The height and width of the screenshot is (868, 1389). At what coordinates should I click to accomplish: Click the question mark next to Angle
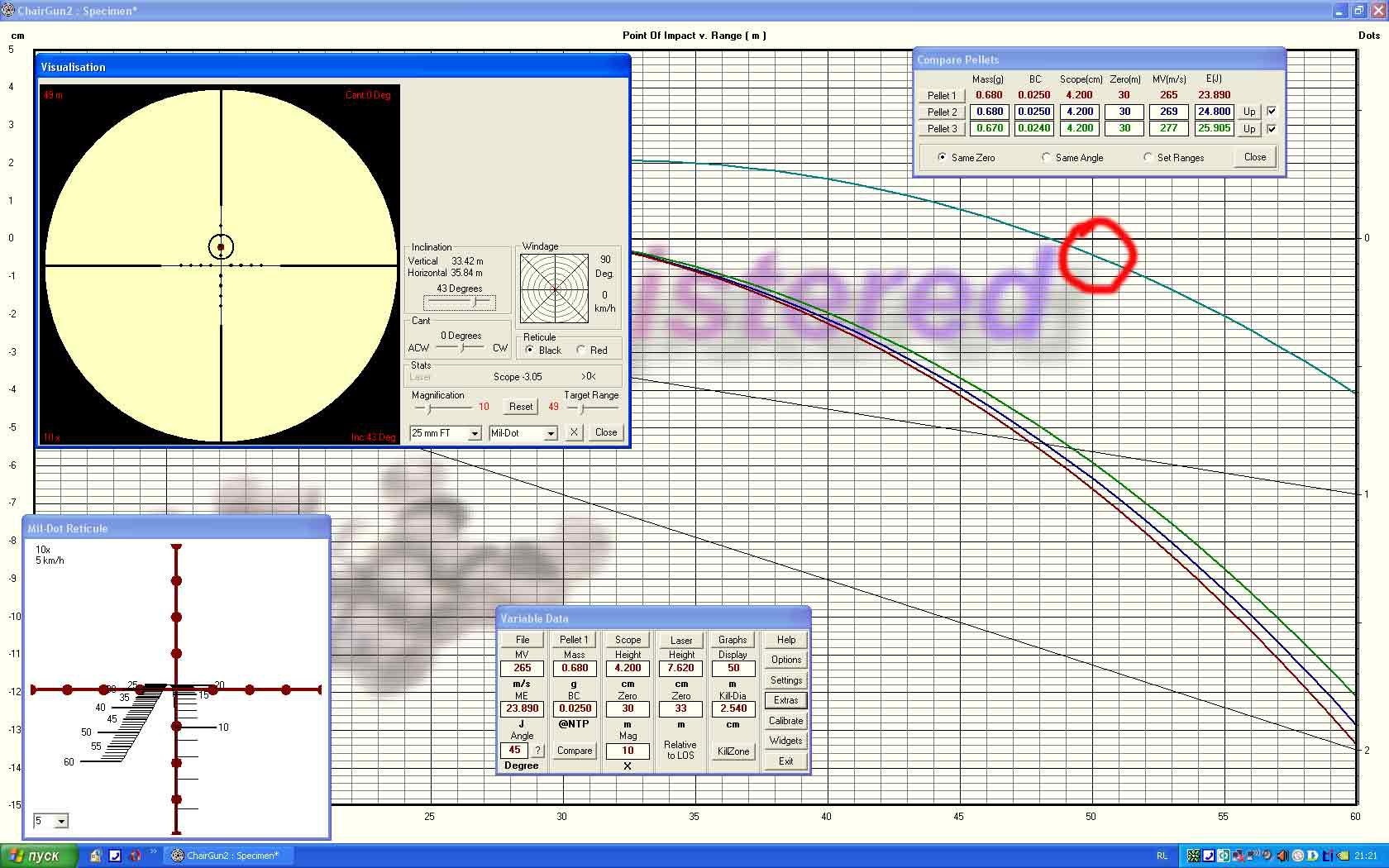(x=537, y=751)
